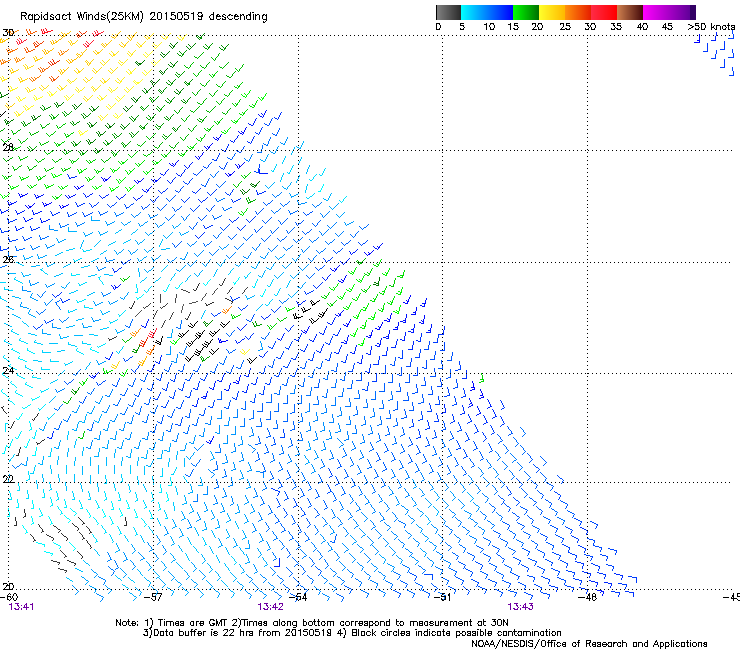Click the latitude label '26'
The width and height of the screenshot is (740, 650).
8,260
